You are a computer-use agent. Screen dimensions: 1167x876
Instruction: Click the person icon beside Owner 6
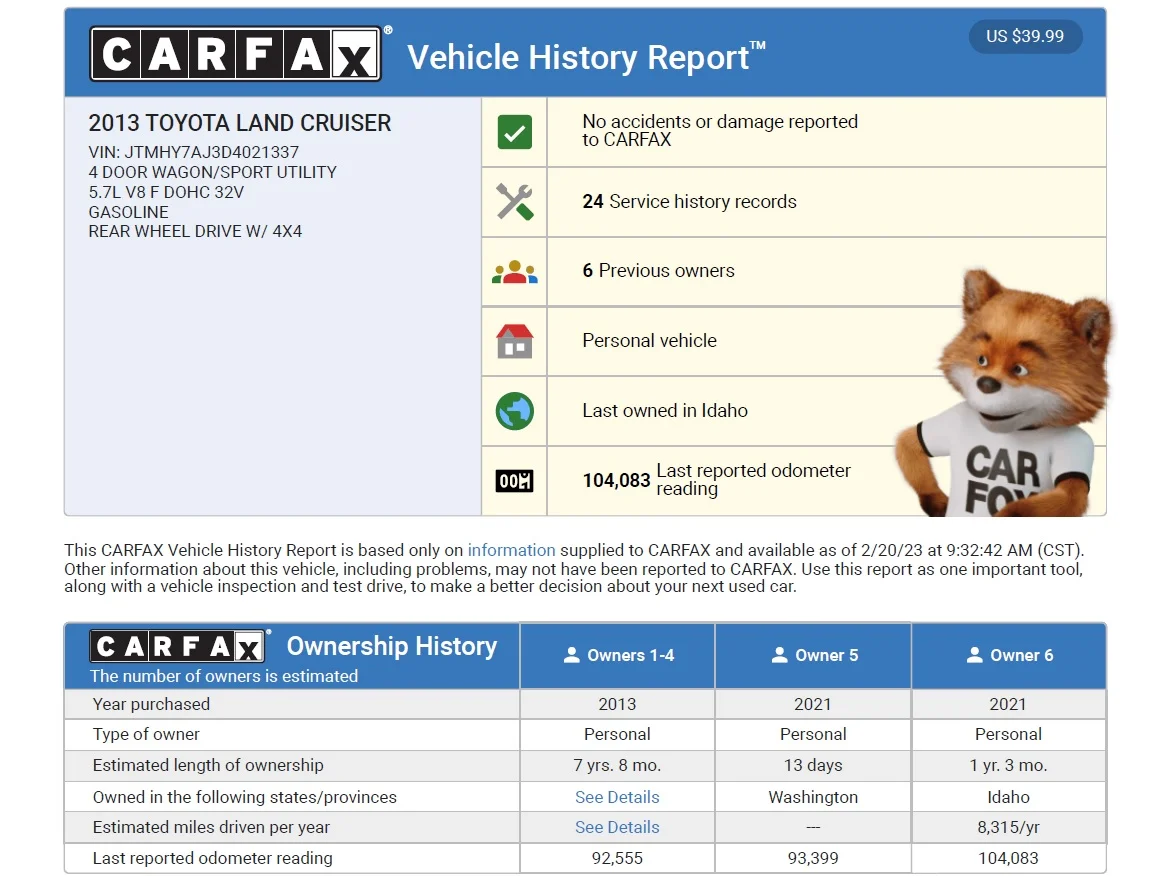(x=974, y=655)
